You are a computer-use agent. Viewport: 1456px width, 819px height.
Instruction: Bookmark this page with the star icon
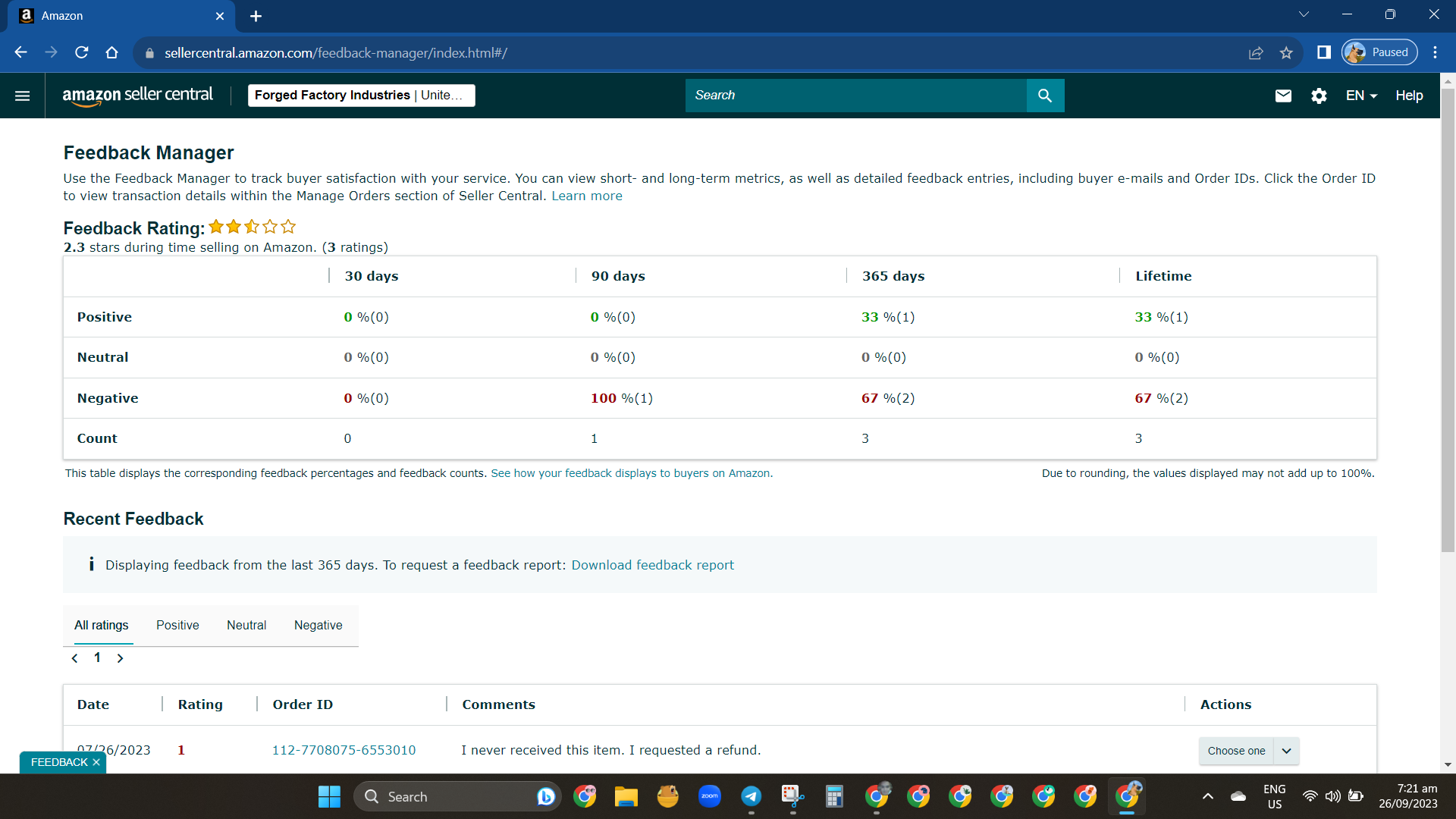[x=1286, y=52]
